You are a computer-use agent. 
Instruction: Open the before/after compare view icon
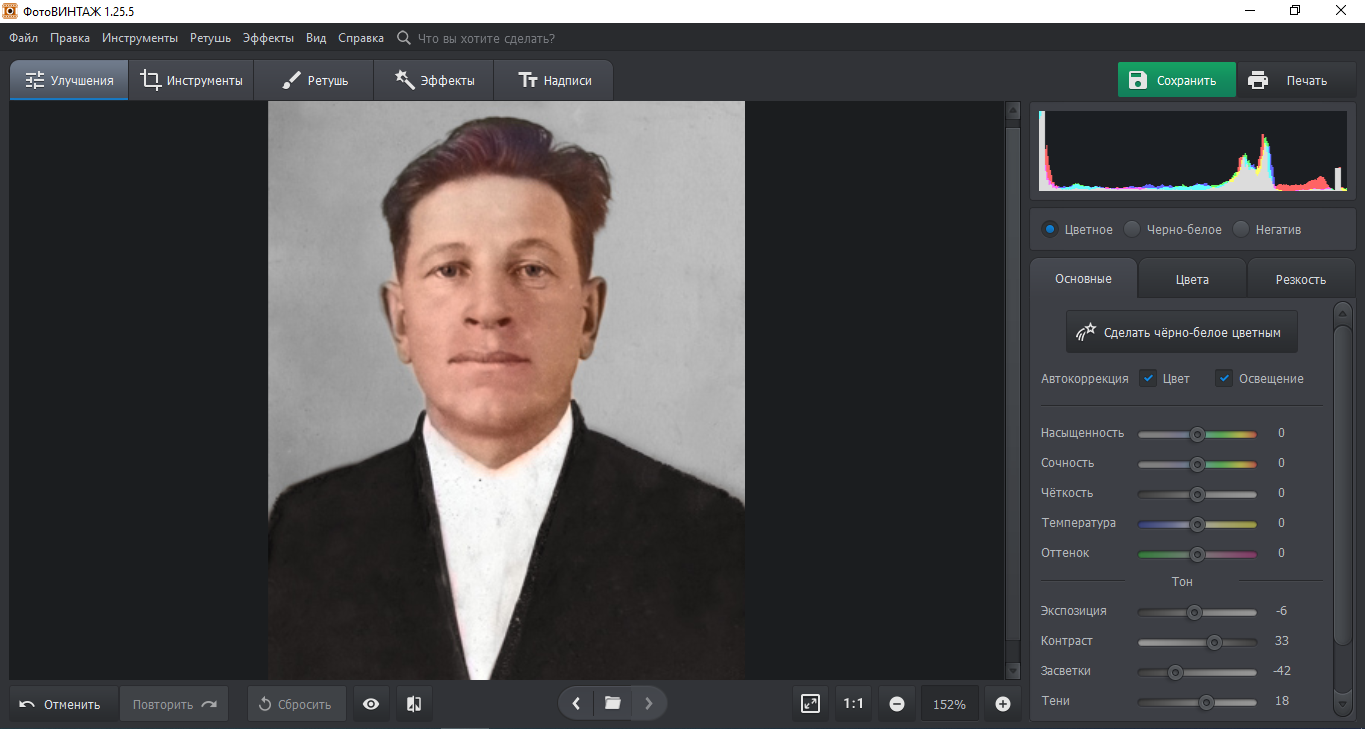(x=414, y=704)
